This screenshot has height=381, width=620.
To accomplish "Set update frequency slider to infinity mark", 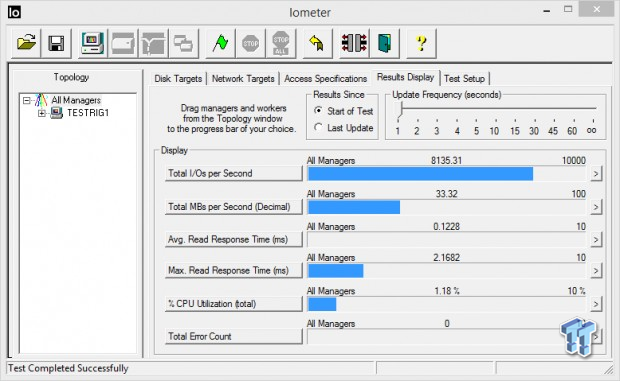I will [x=592, y=130].
